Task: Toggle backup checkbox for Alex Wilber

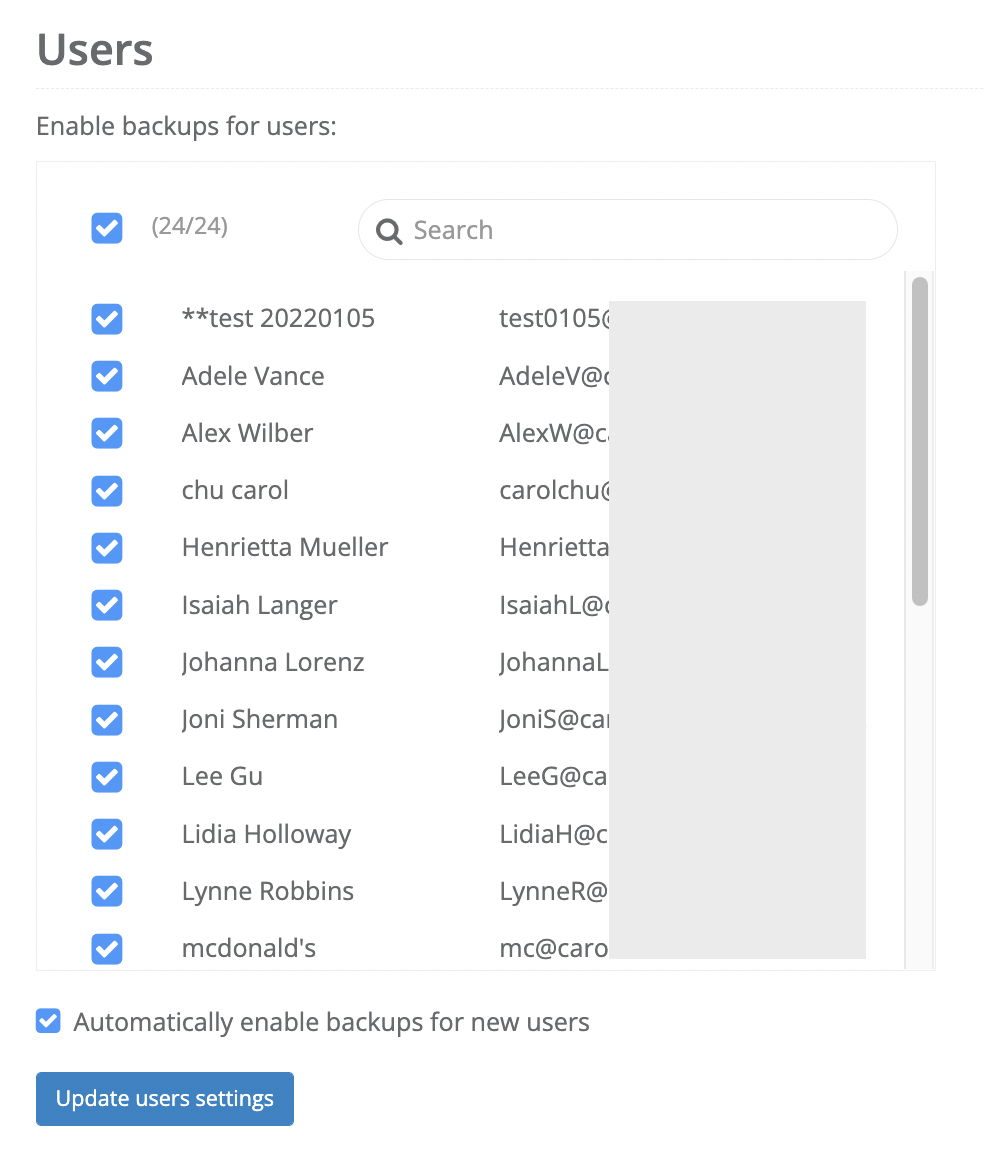Action: (107, 433)
